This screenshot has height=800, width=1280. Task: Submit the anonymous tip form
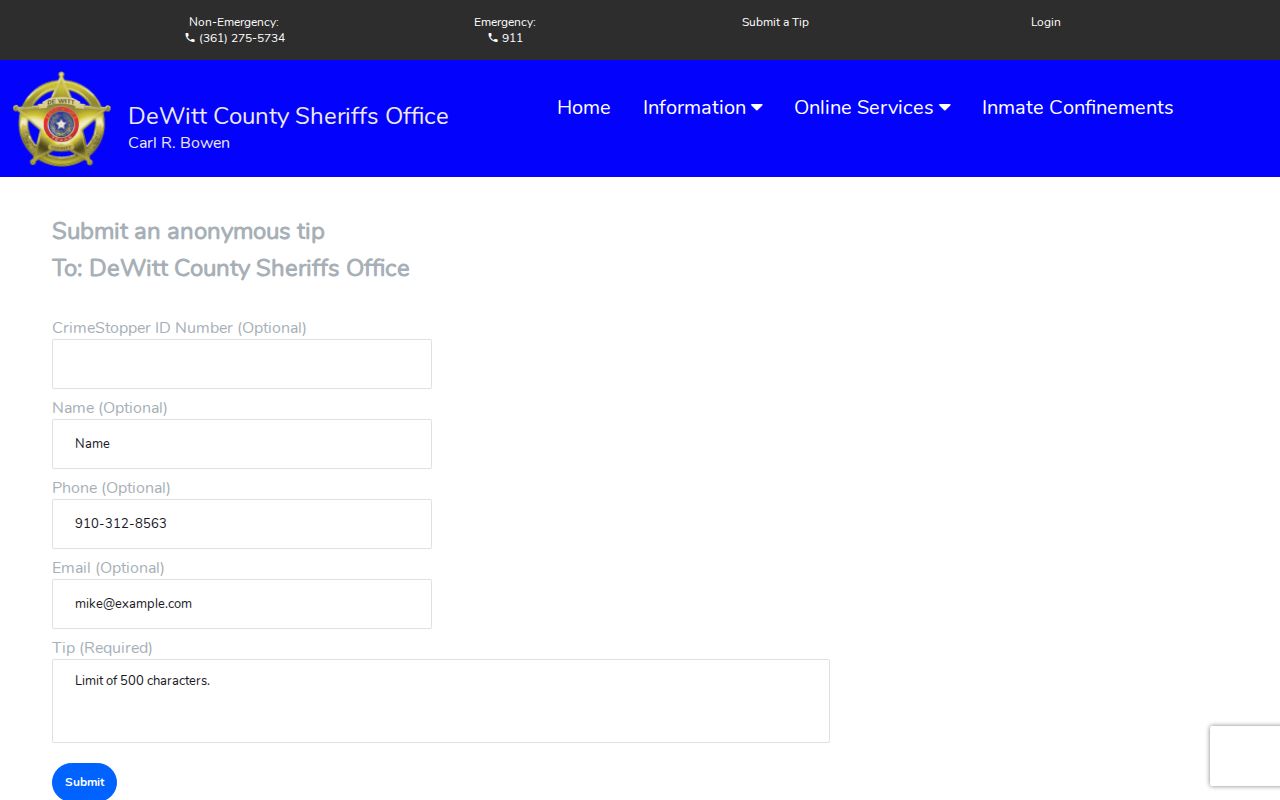tap(84, 782)
